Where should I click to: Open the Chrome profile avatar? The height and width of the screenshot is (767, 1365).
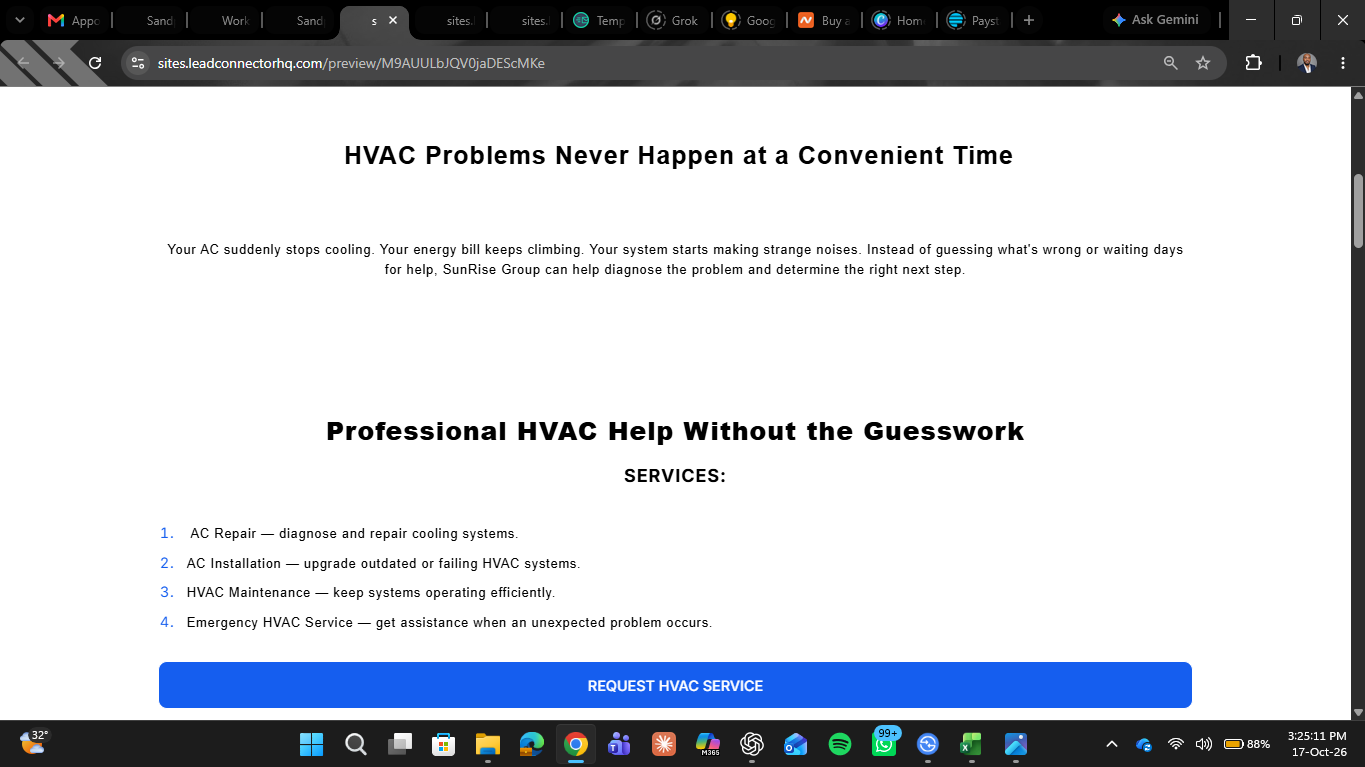(1307, 63)
